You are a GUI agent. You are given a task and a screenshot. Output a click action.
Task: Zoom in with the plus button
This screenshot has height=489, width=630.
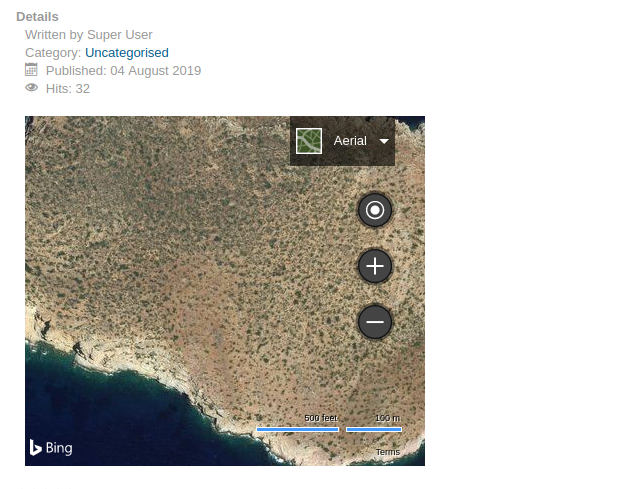click(x=375, y=266)
